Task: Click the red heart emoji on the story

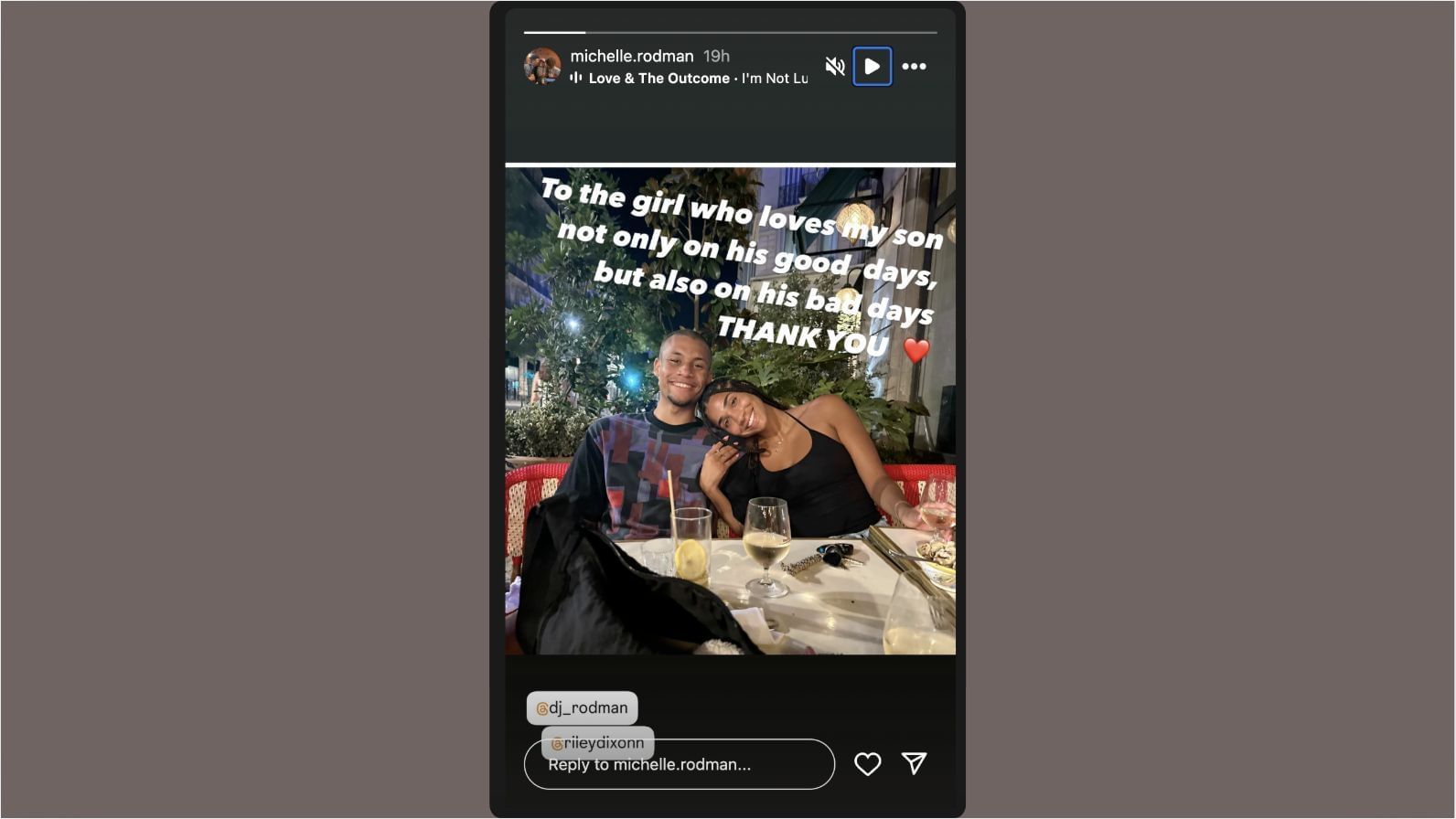Action: (916, 350)
